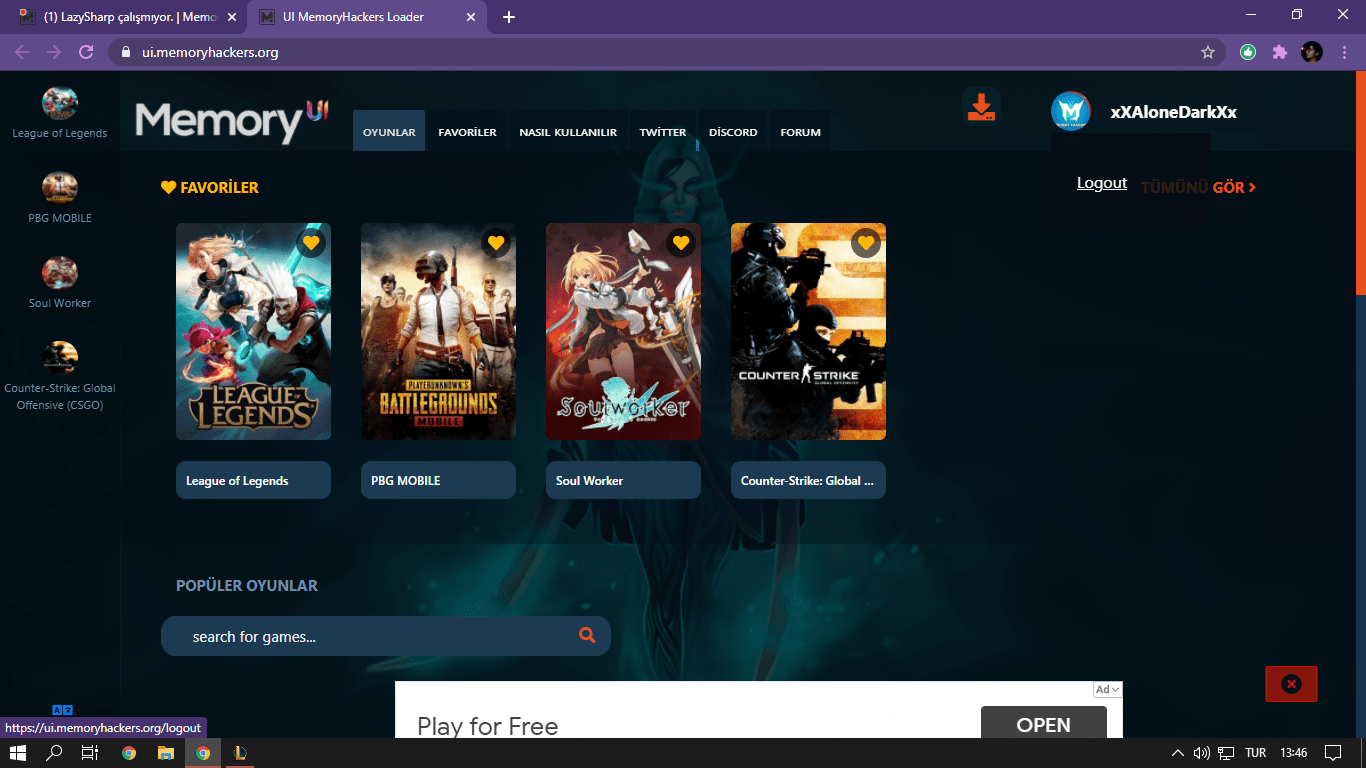Open the FORUM nav item
The image size is (1366, 768).
pyautogui.click(x=800, y=131)
